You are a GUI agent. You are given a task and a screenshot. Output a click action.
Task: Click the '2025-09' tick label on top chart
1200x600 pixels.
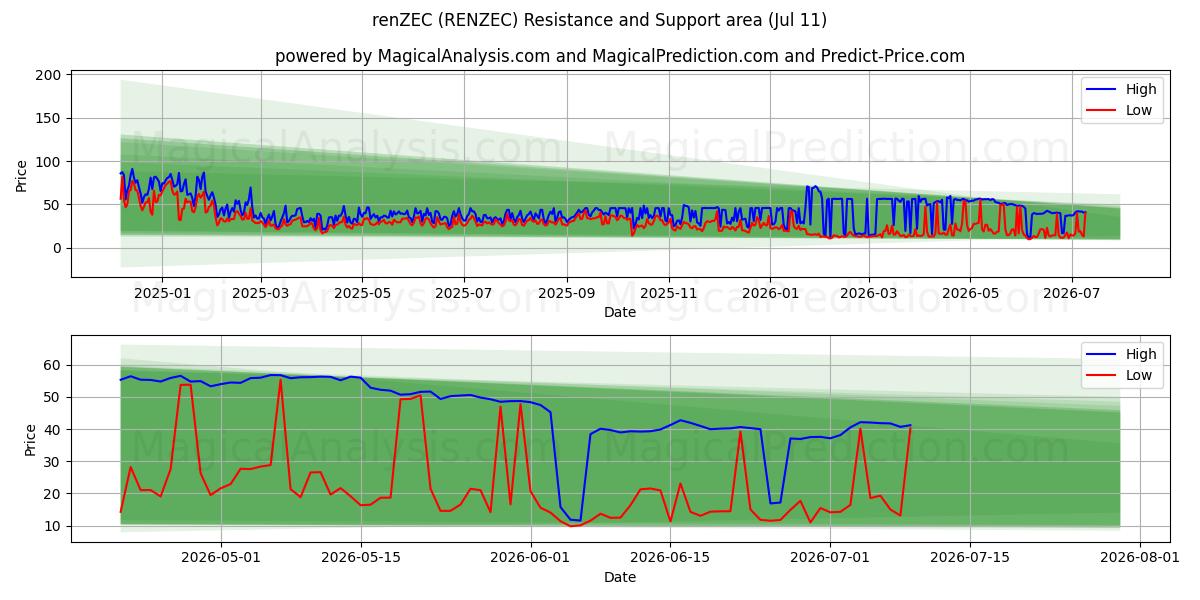(566, 294)
